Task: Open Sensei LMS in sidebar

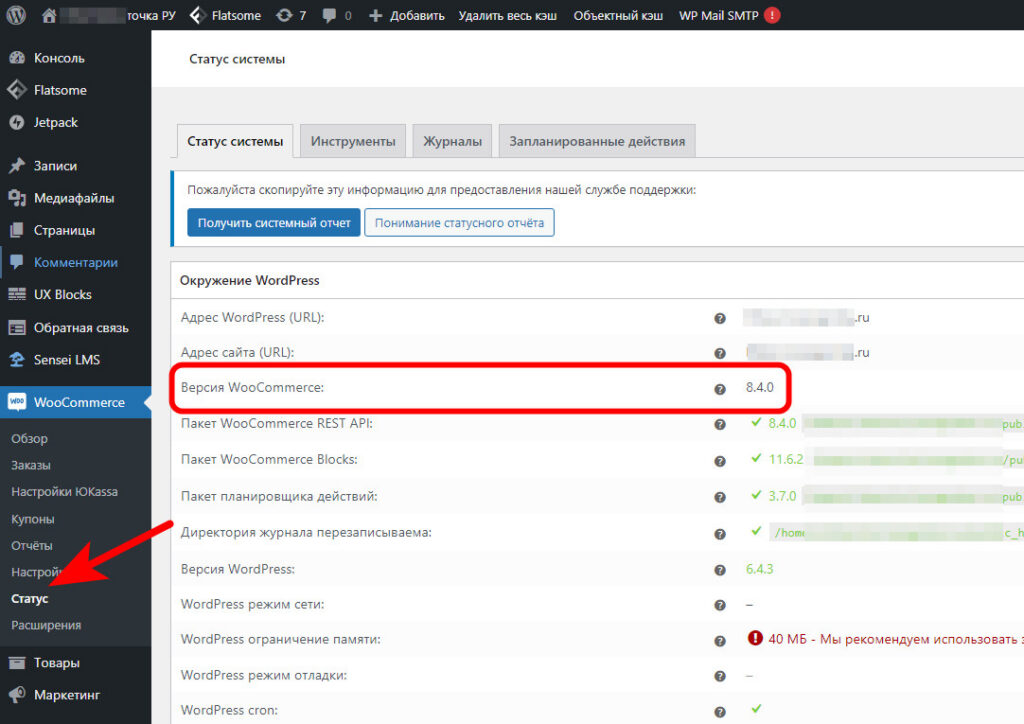Action: 75,360
